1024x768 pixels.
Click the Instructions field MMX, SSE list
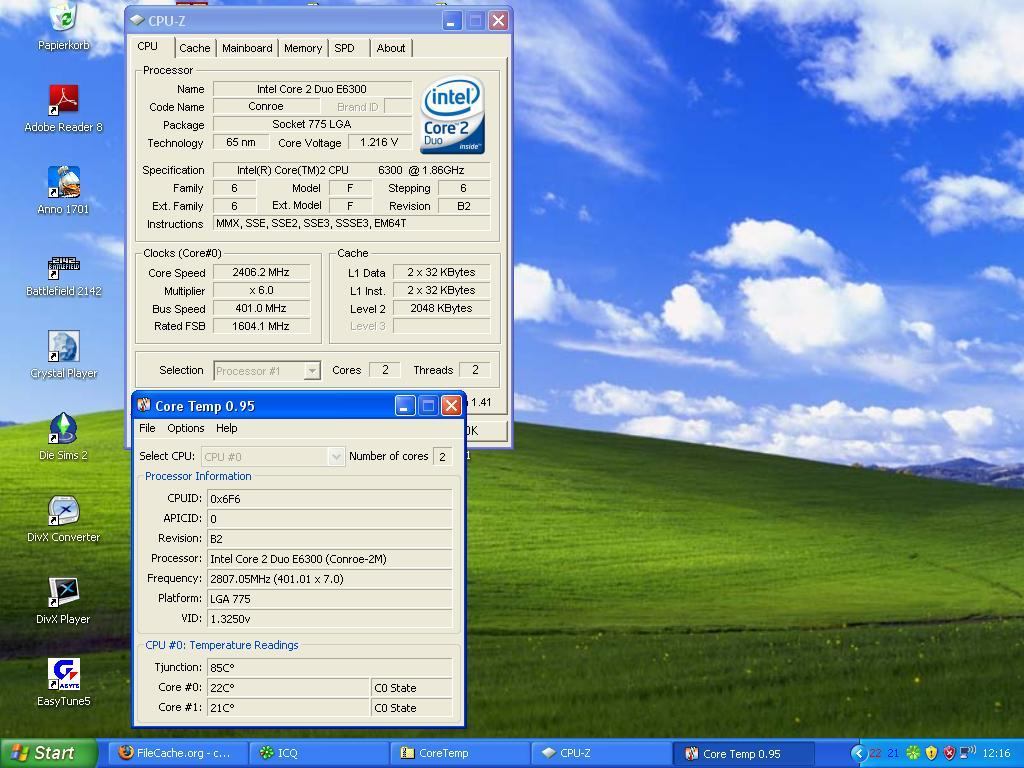click(351, 223)
